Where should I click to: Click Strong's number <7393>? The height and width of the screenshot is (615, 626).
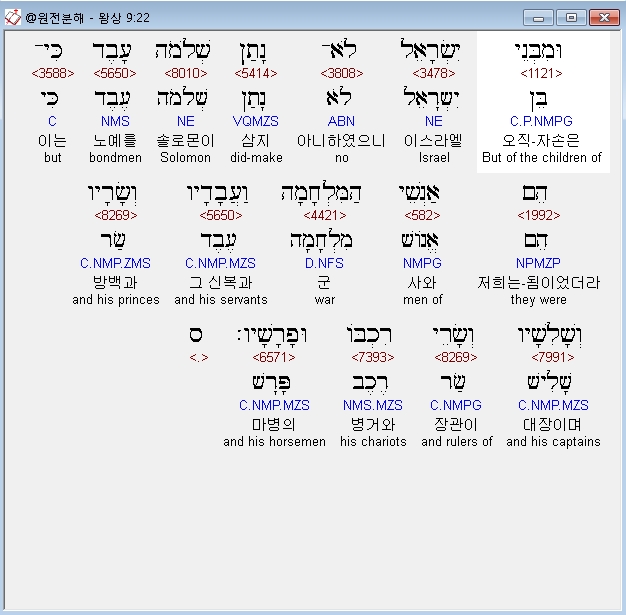pos(373,357)
